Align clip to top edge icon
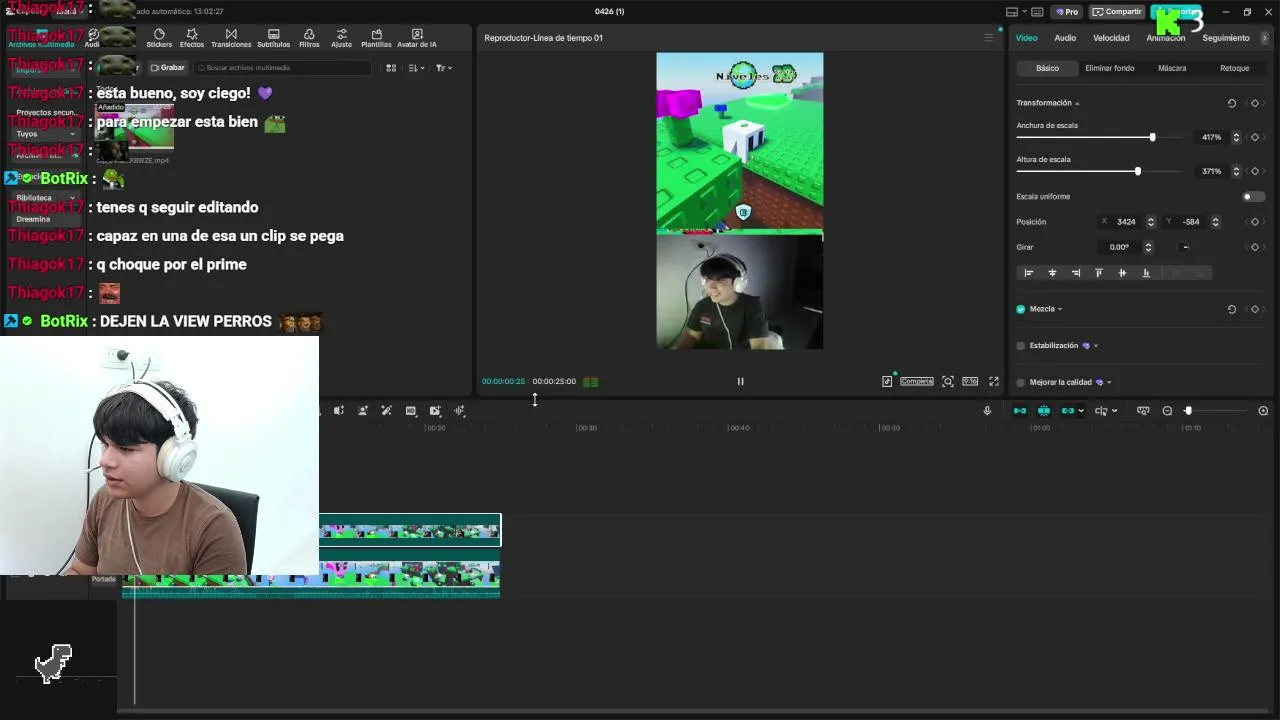Screen dimensions: 1280x720 [1099, 273]
